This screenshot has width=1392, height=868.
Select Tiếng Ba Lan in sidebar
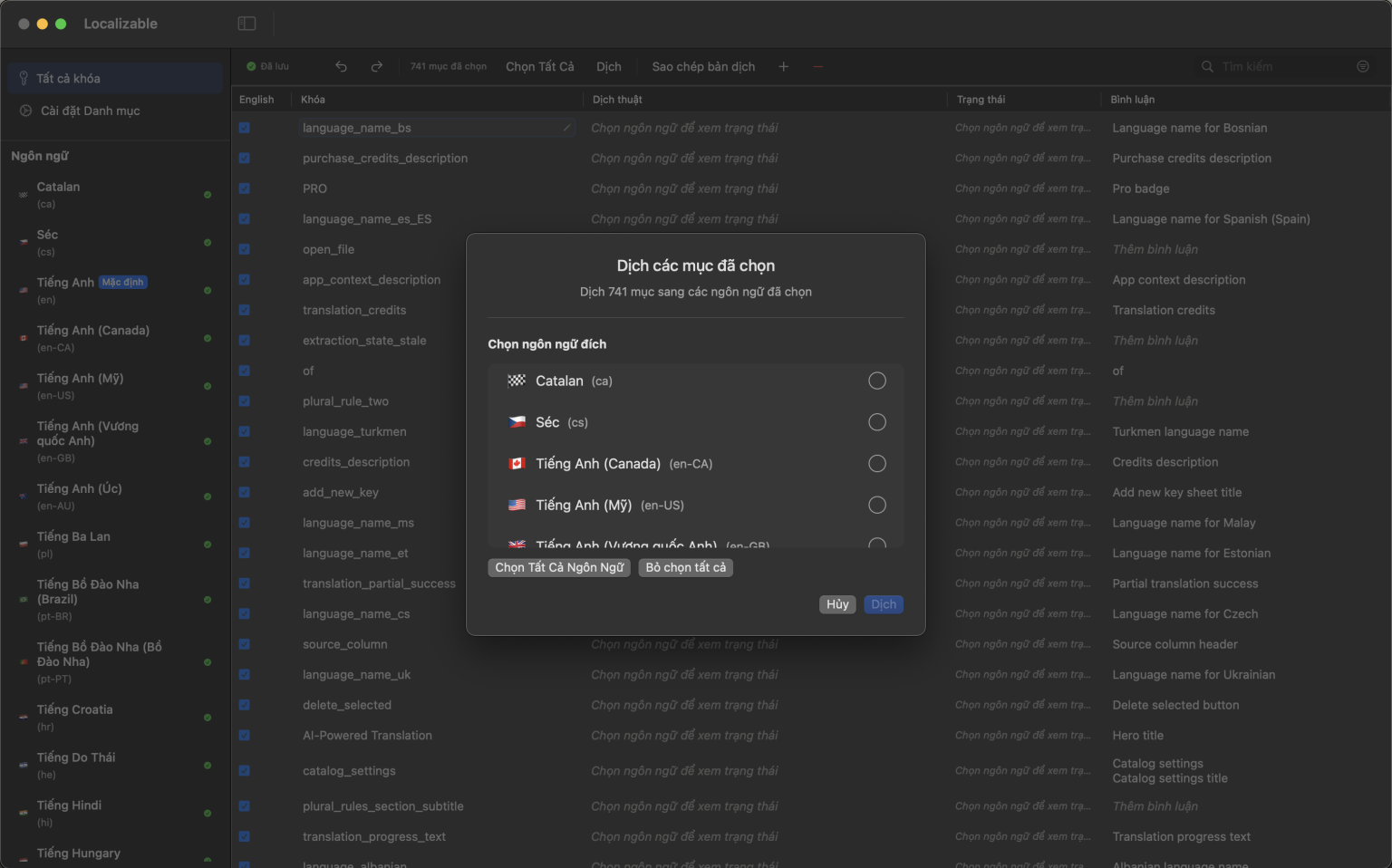coord(115,545)
